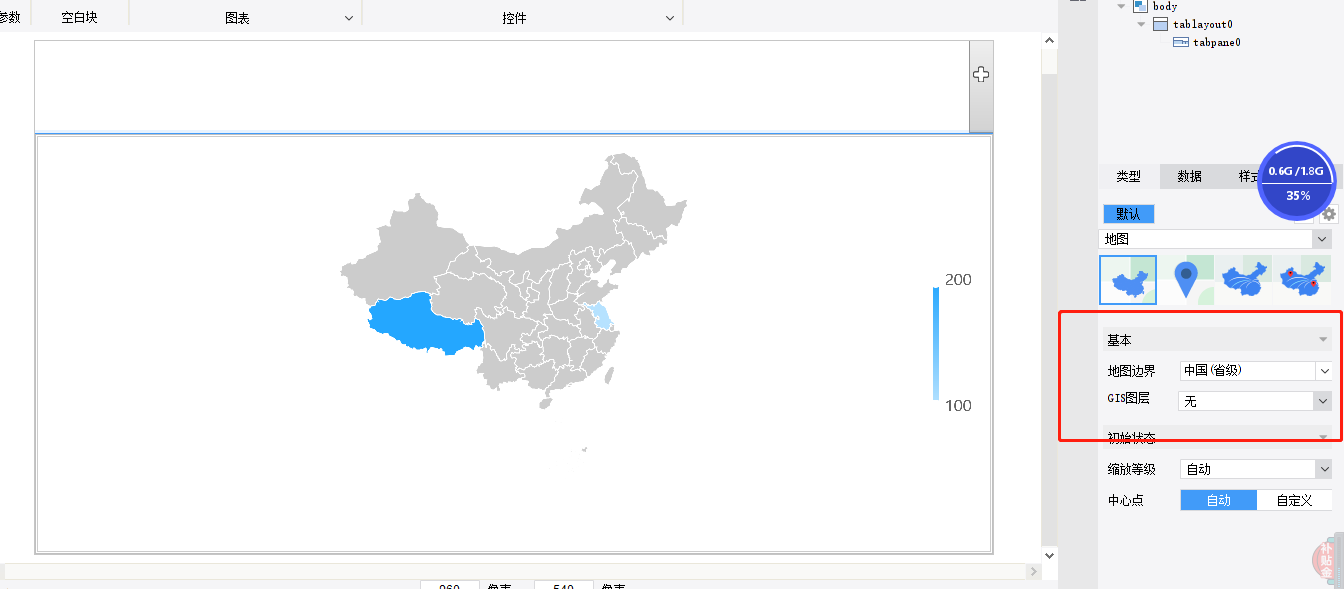The width and height of the screenshot is (1344, 589).
Task: Click the body node icon
Action: (1140, 6)
